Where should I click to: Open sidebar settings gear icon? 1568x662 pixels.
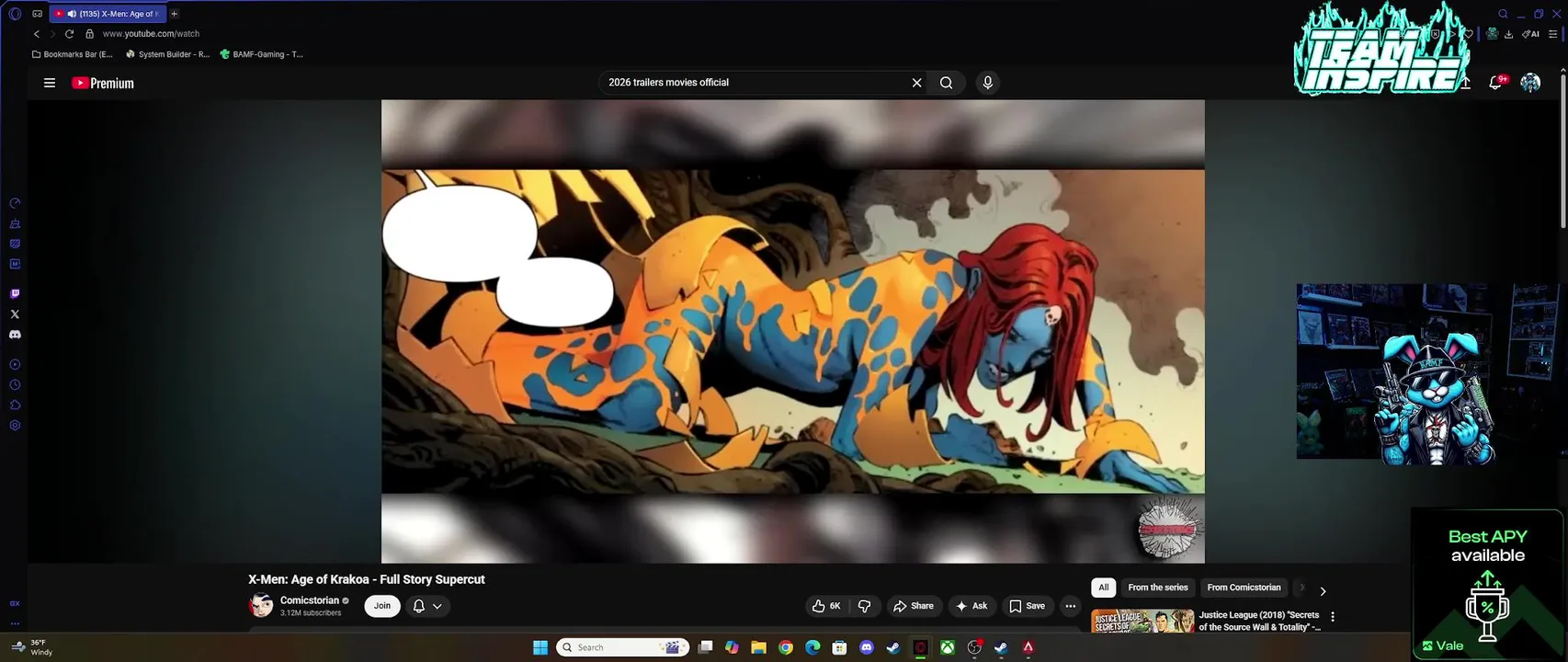pos(15,426)
